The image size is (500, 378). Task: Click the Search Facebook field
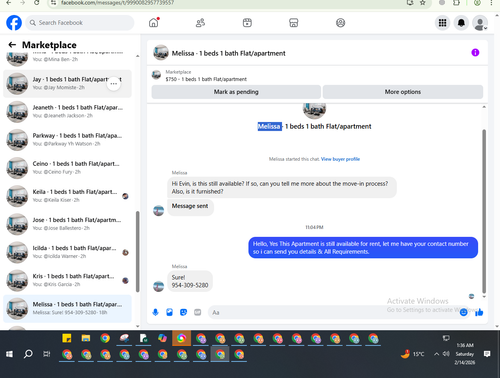(x=80, y=23)
